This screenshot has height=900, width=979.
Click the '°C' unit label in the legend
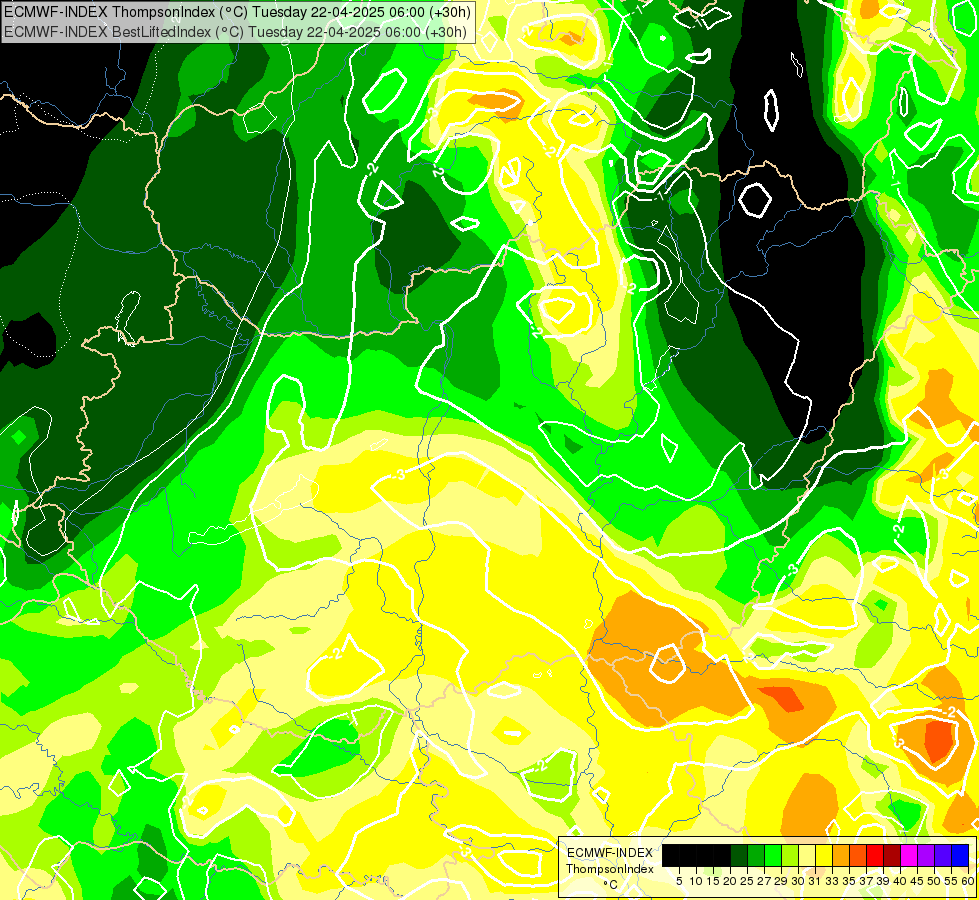[x=610, y=885]
